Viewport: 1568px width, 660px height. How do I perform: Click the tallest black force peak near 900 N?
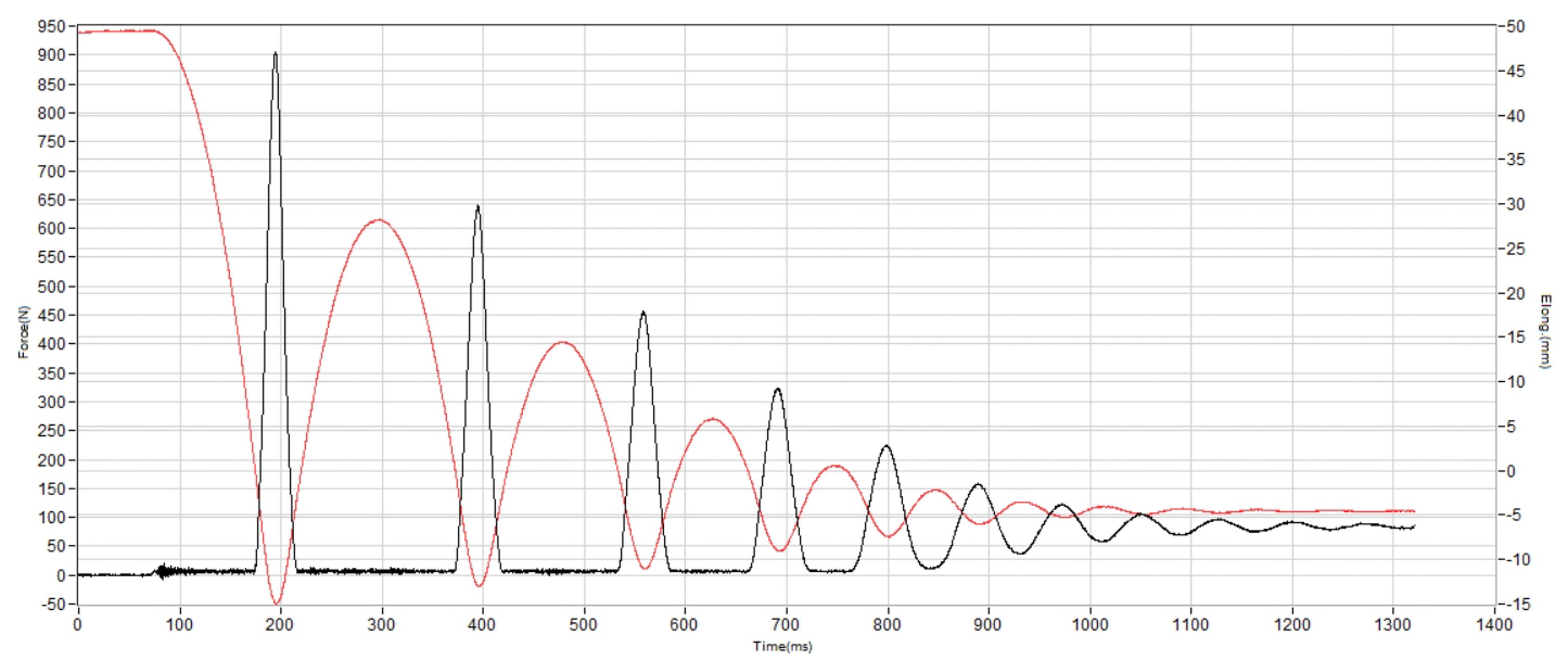click(x=275, y=53)
